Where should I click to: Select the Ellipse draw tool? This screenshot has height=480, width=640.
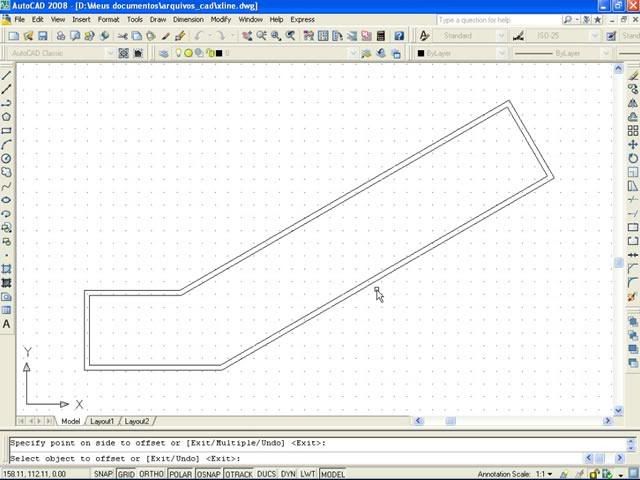tap(6, 200)
